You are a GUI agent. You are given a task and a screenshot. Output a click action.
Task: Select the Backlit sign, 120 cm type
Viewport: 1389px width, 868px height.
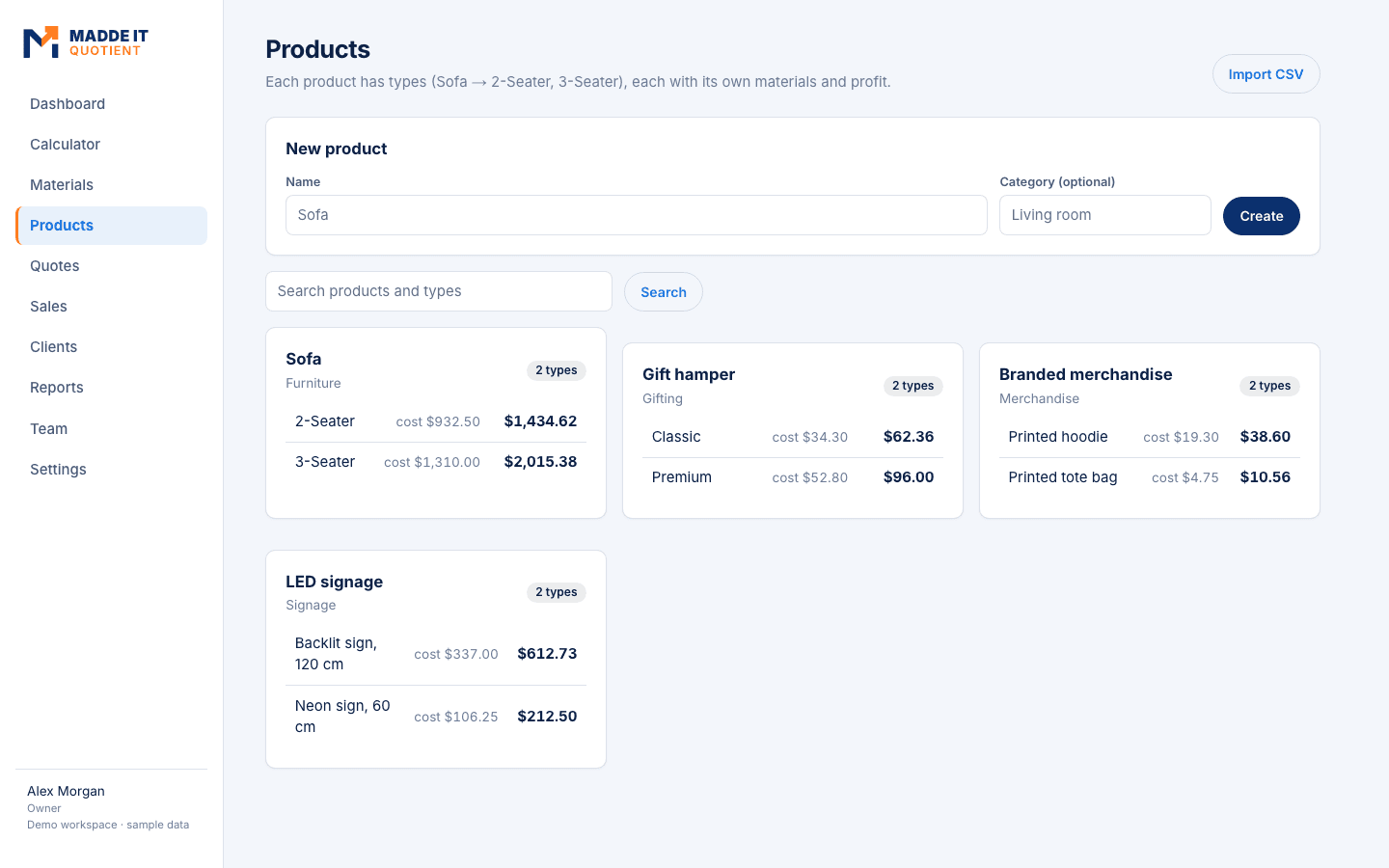[436, 654]
